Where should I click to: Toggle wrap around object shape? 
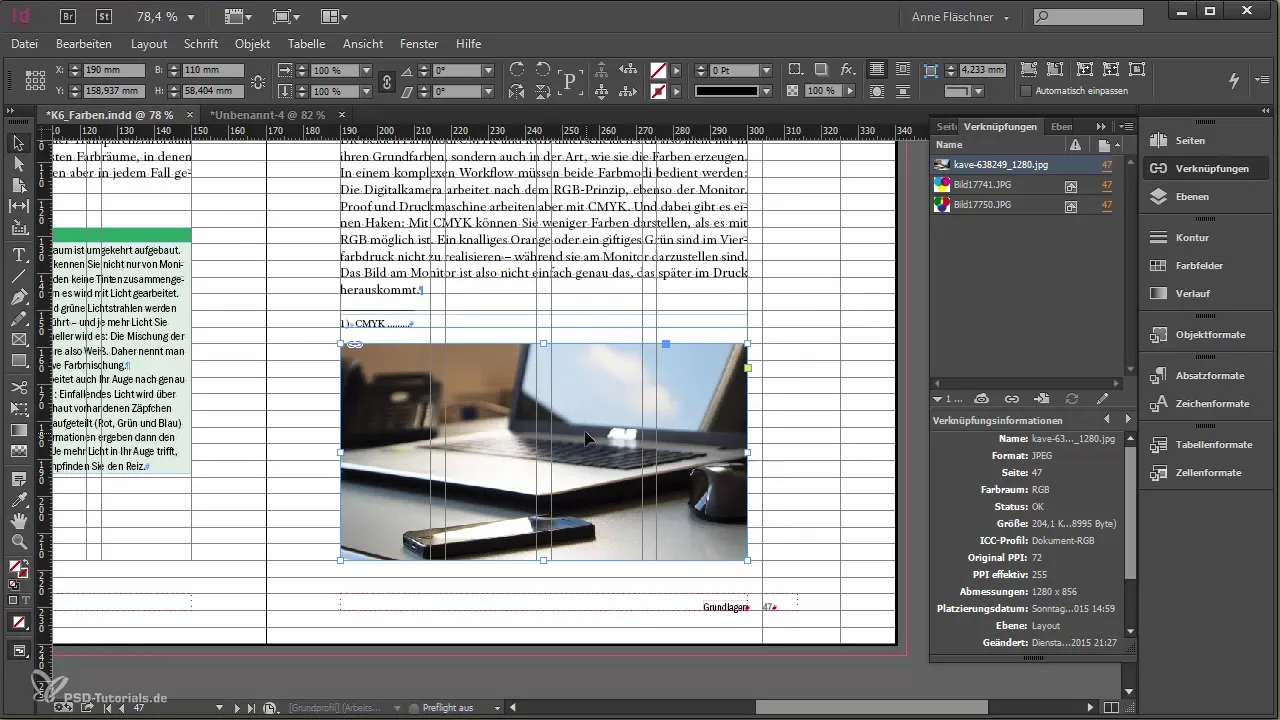coord(877,91)
